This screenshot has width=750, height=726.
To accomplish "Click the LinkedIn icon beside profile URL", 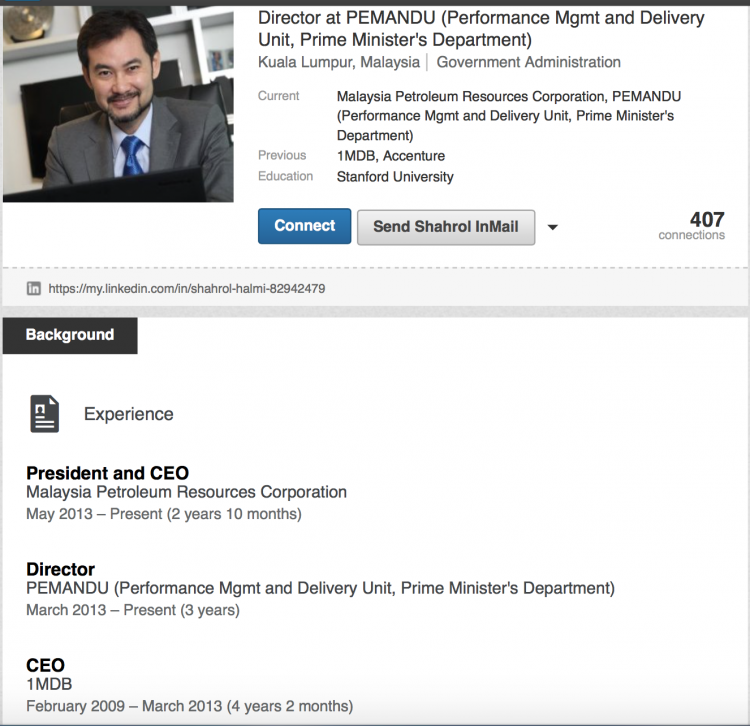I will tap(33, 289).
